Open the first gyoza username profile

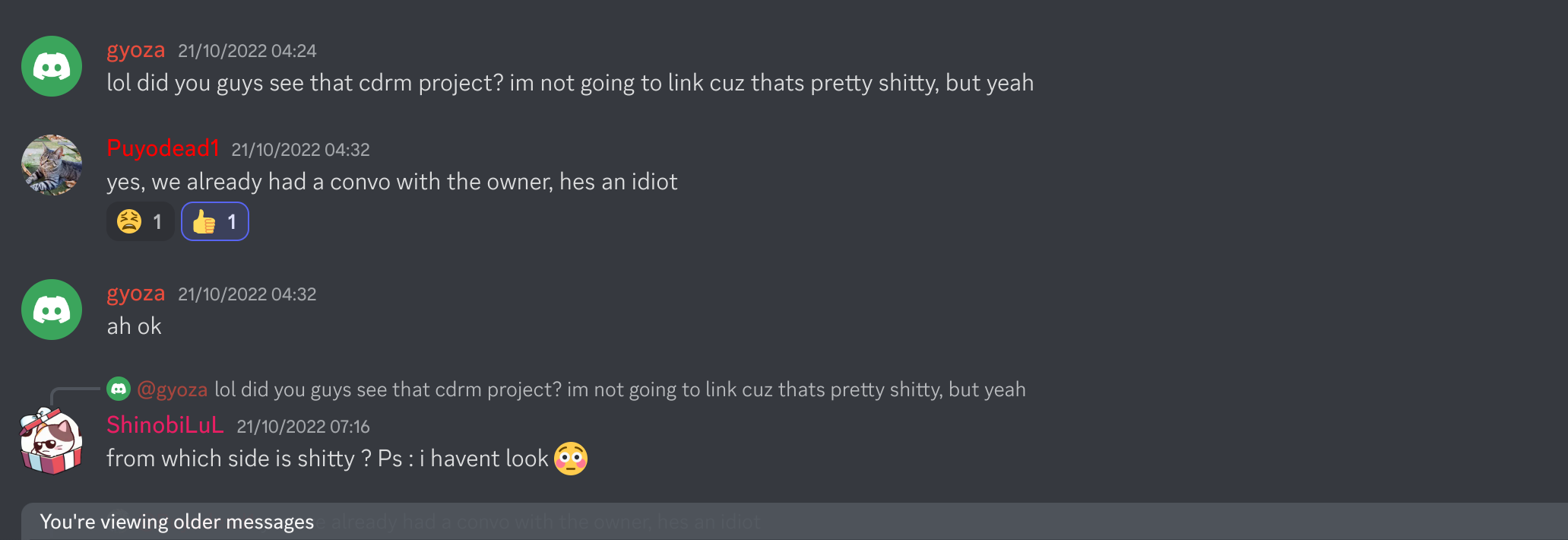[x=136, y=50]
